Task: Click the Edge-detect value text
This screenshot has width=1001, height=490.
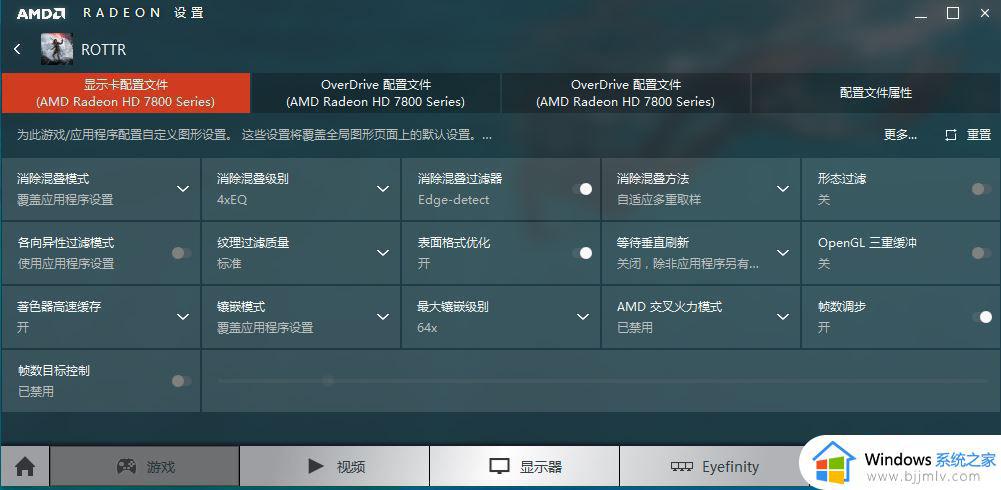Action: click(453, 200)
